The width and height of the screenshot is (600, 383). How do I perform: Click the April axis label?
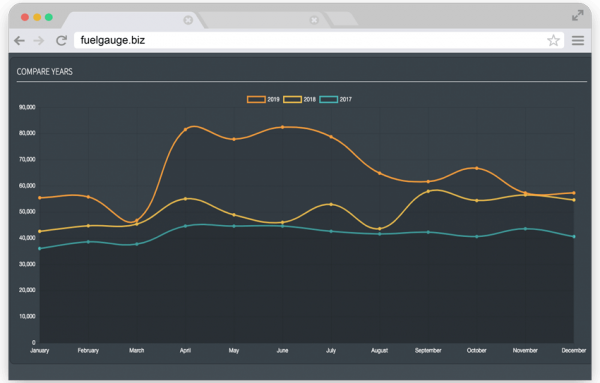[x=185, y=350]
